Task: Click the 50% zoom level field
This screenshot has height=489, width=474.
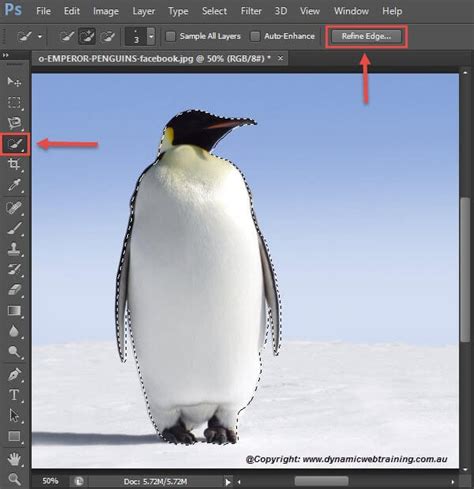Action: [50, 481]
